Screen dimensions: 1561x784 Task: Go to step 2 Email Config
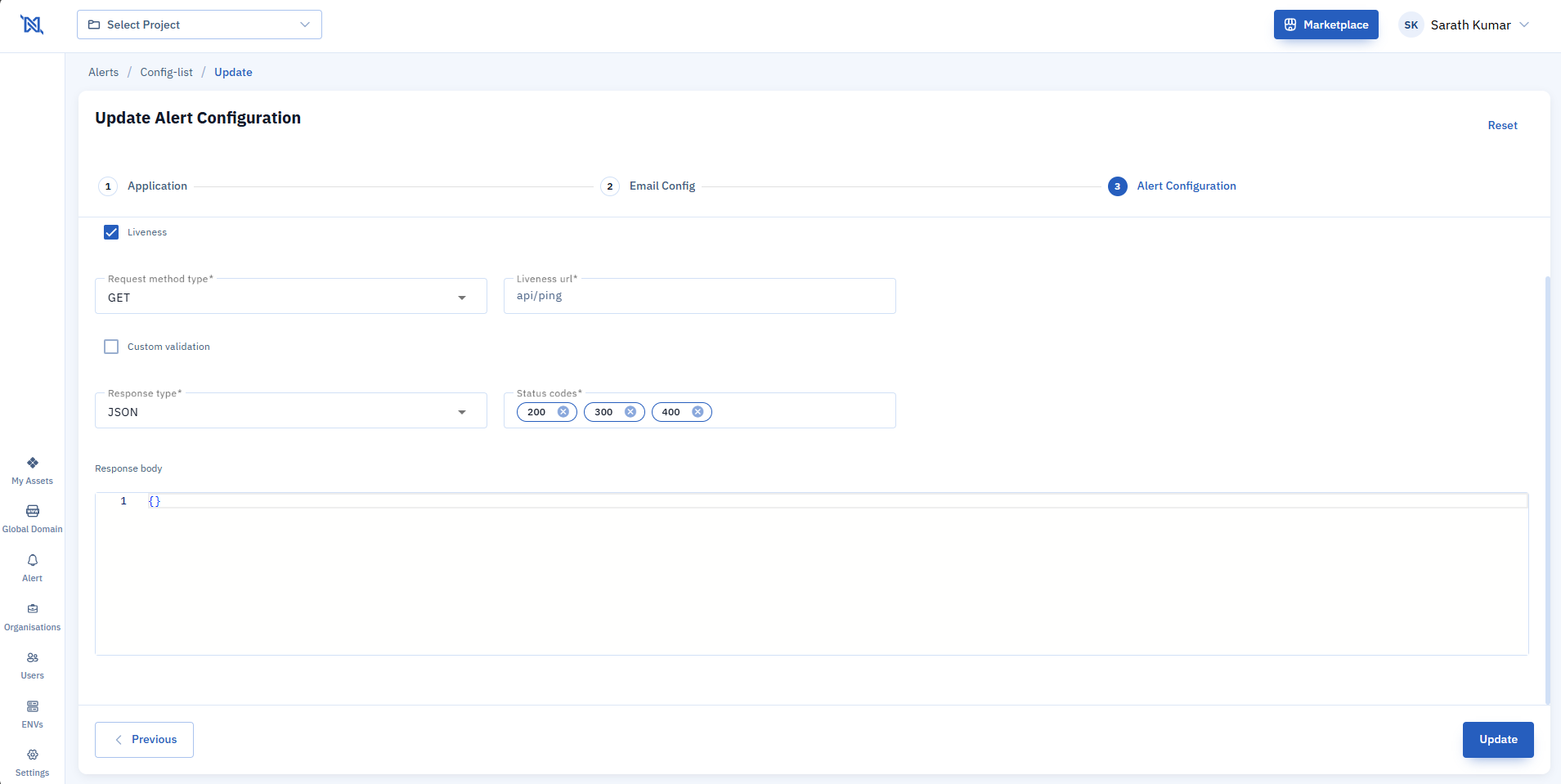tap(648, 186)
